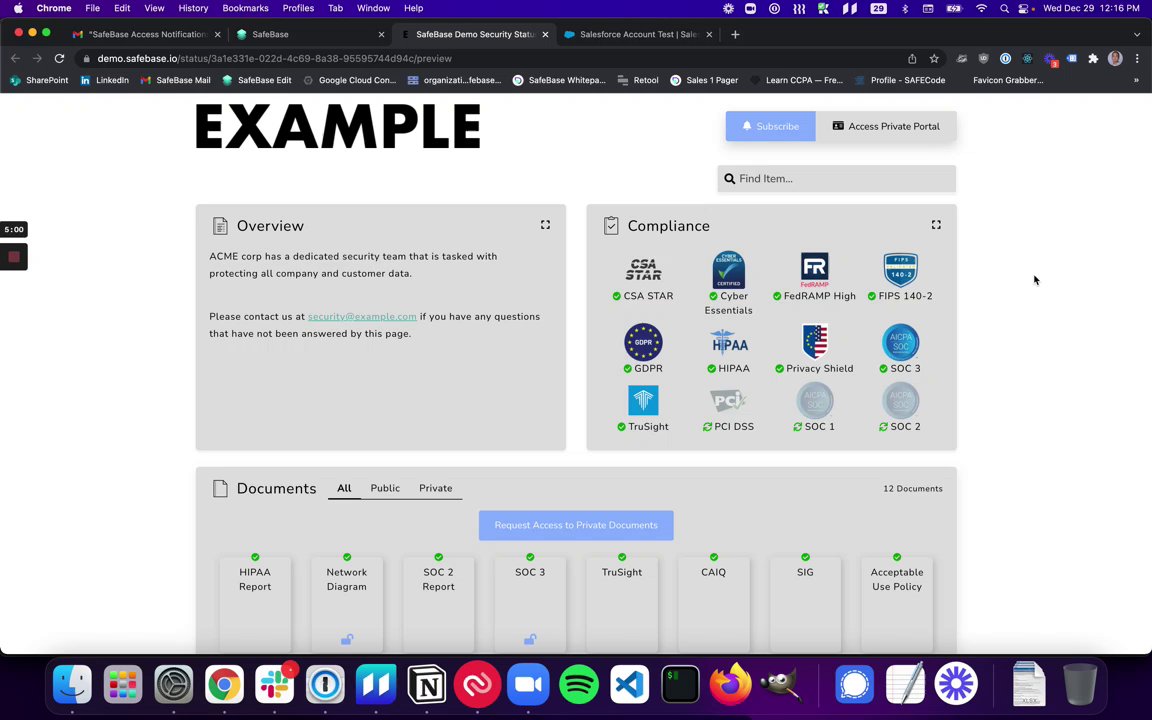Switch to the All documents tab
Image resolution: width=1152 pixels, height=720 pixels.
click(x=344, y=489)
